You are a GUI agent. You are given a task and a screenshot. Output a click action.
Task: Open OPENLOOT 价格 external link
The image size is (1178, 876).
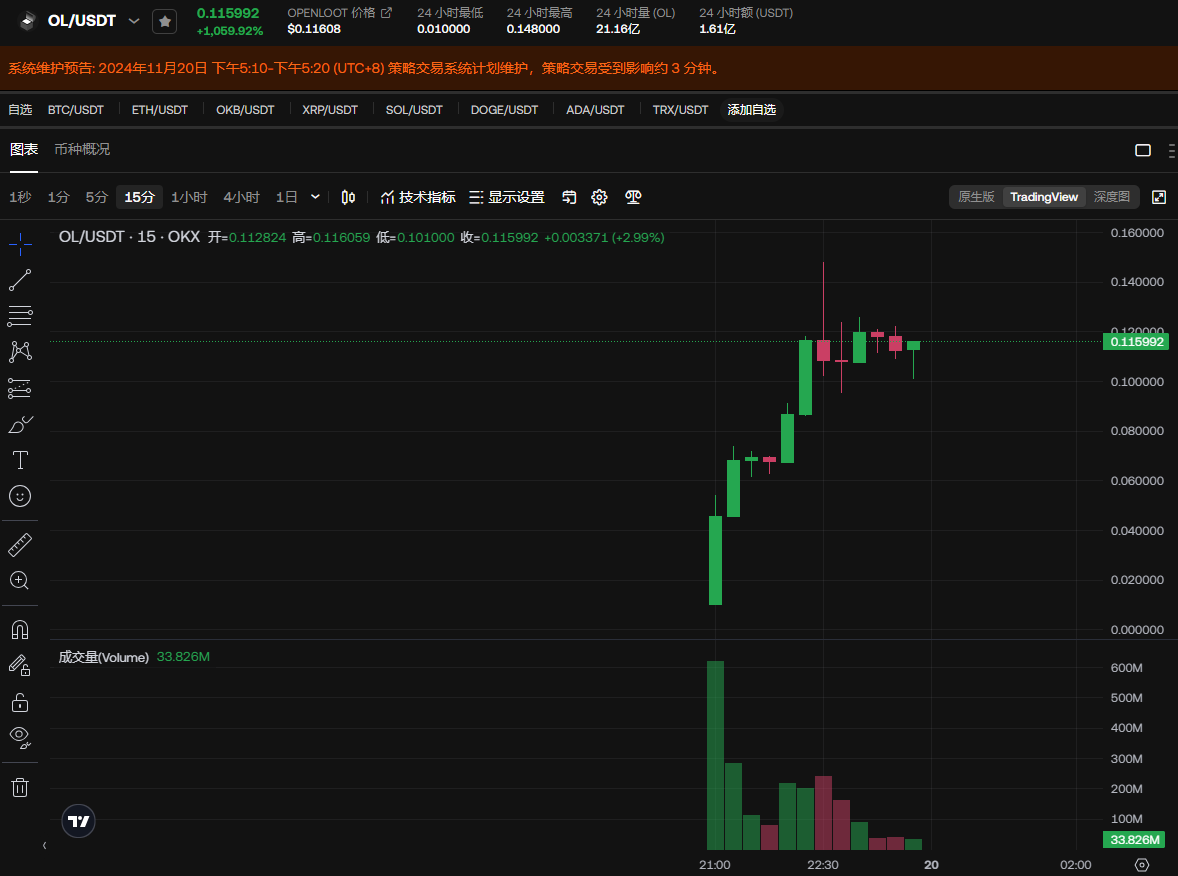pyautogui.click(x=386, y=13)
